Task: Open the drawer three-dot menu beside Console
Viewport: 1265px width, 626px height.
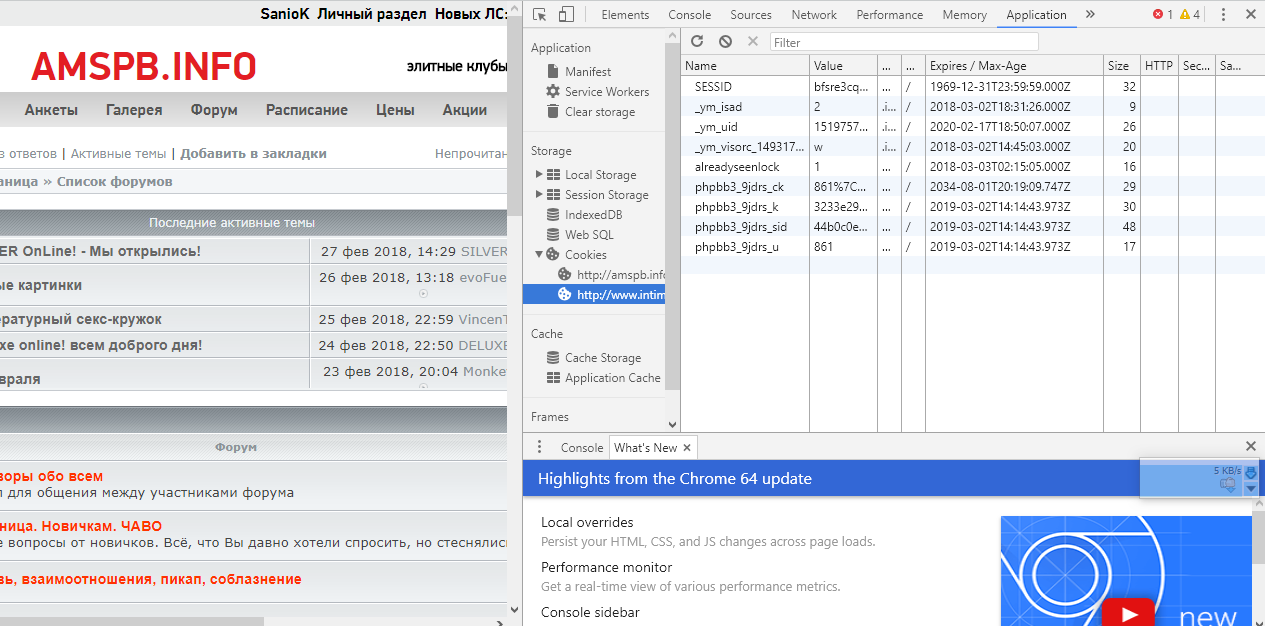Action: pyautogui.click(x=540, y=447)
